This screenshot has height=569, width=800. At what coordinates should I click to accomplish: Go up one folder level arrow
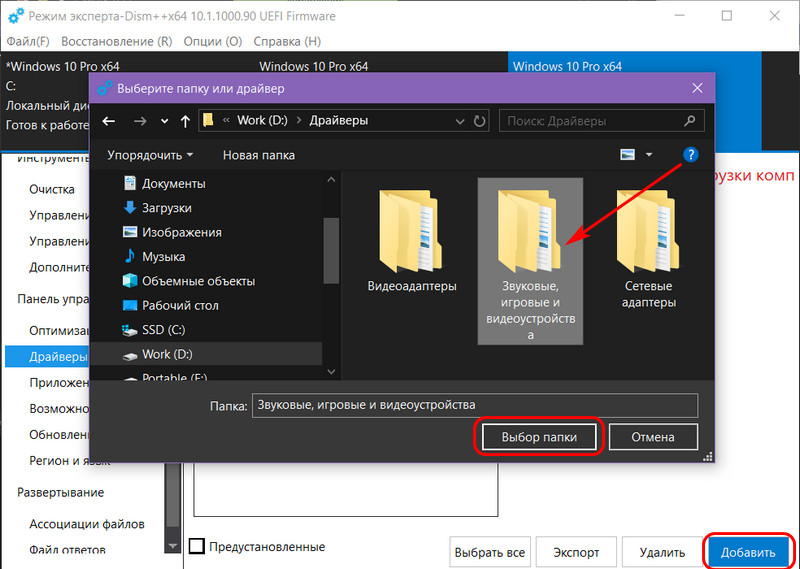click(185, 121)
